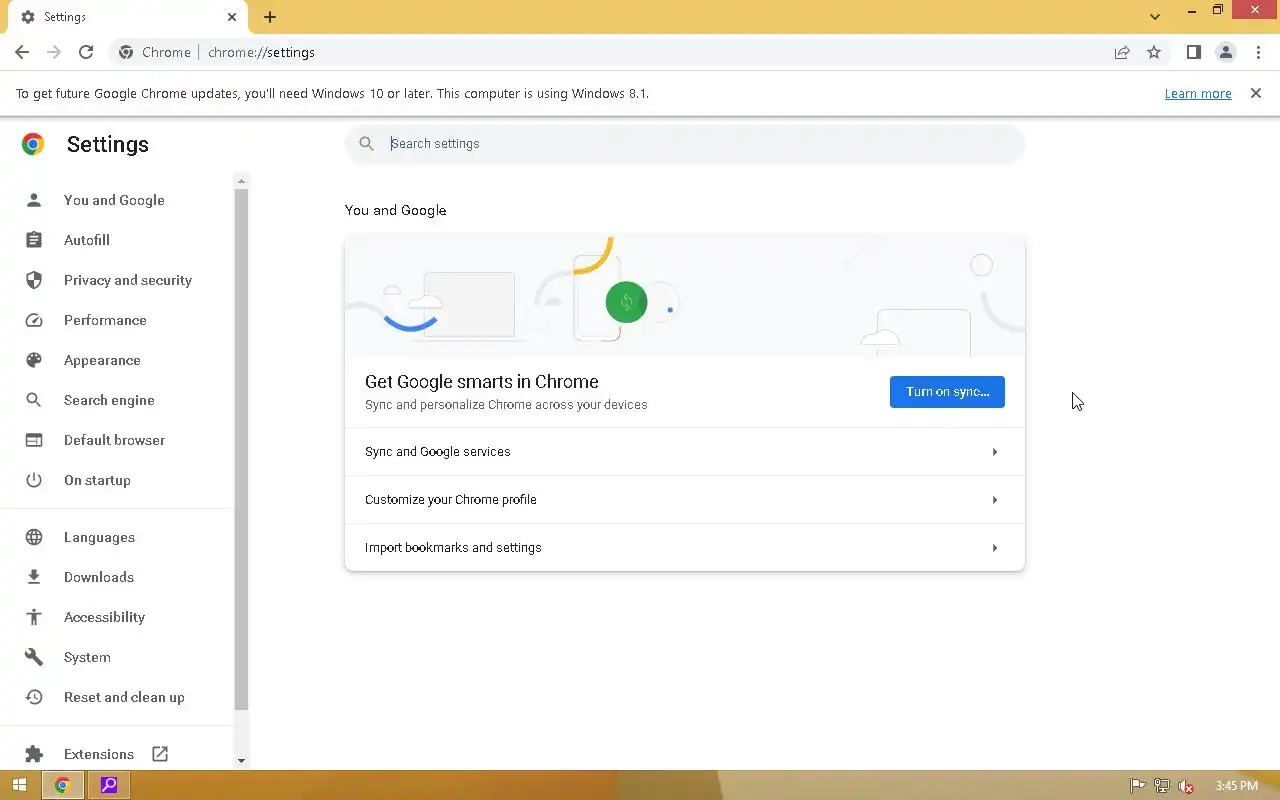
Task: Open the side panel icon
Action: coord(1193,52)
